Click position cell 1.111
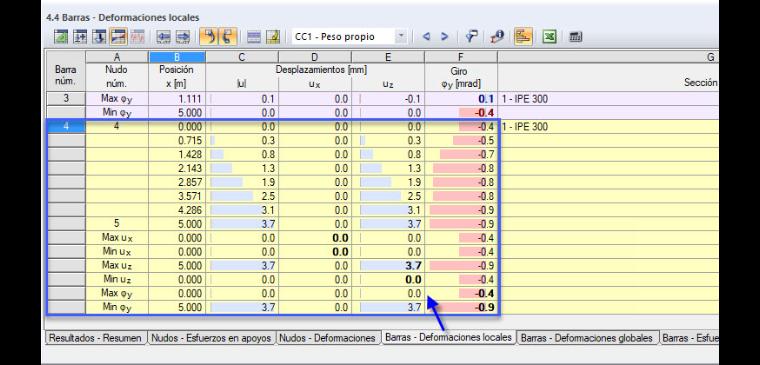Screen dimensions: 760x365 click(177, 99)
